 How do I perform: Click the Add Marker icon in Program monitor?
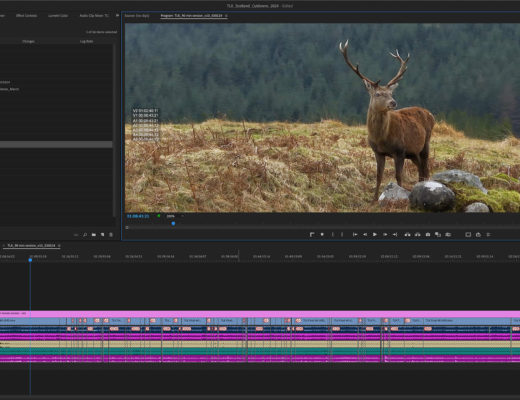tap(322, 235)
